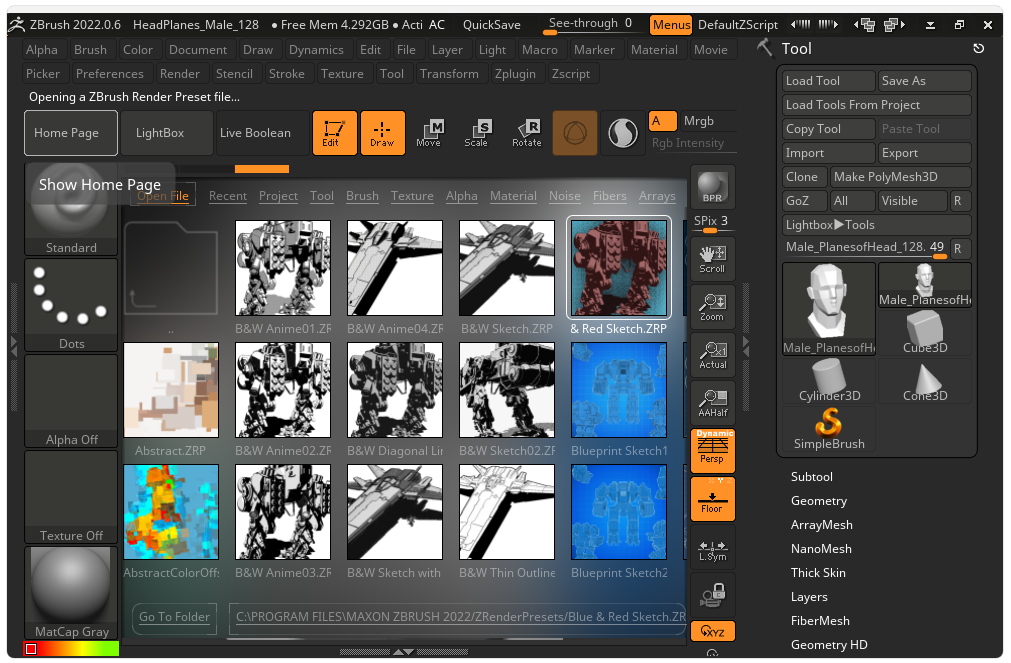
Task: Adjust the See-through slider
Action: point(590,24)
